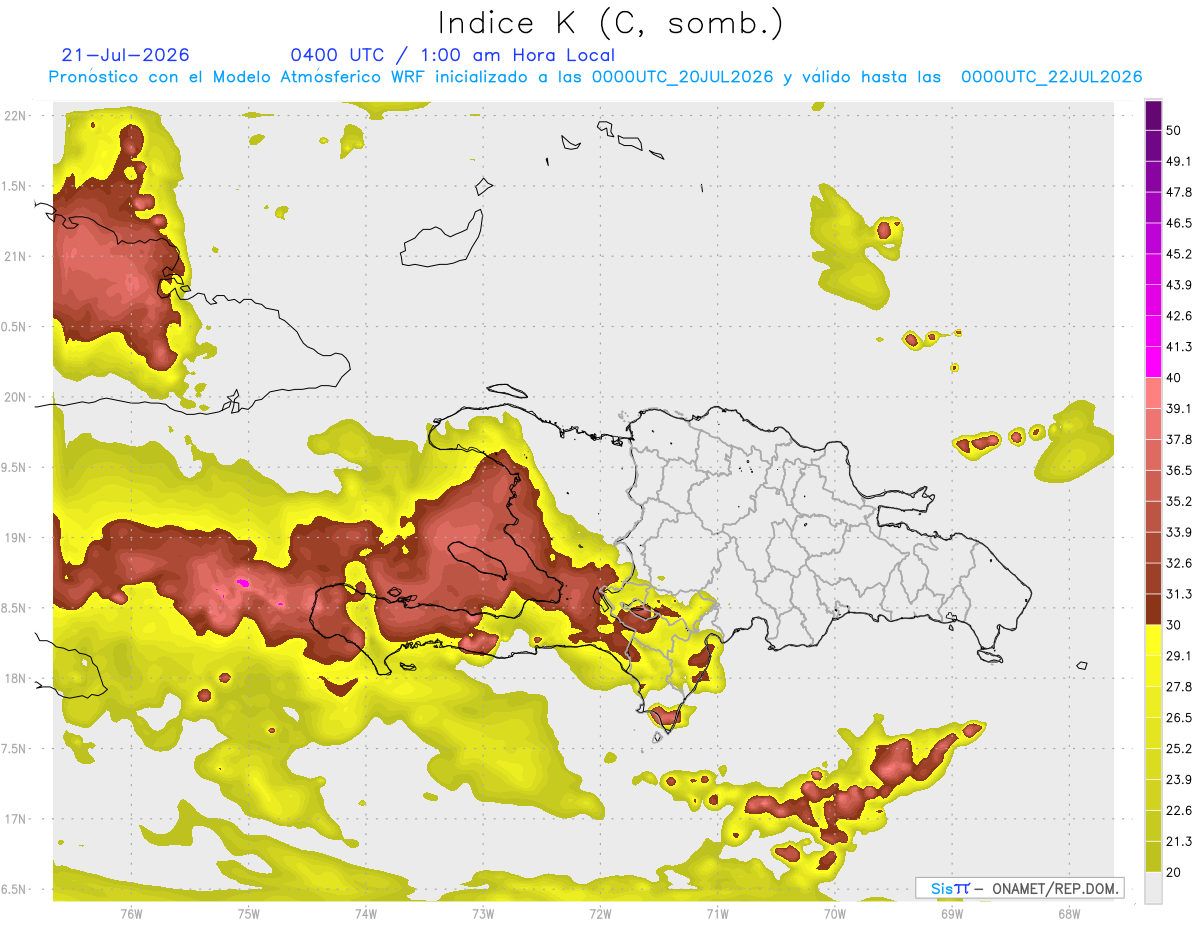The height and width of the screenshot is (927, 1200).
Task: Click the title 'Indice K (C, somb.)'
Action: point(610,23)
